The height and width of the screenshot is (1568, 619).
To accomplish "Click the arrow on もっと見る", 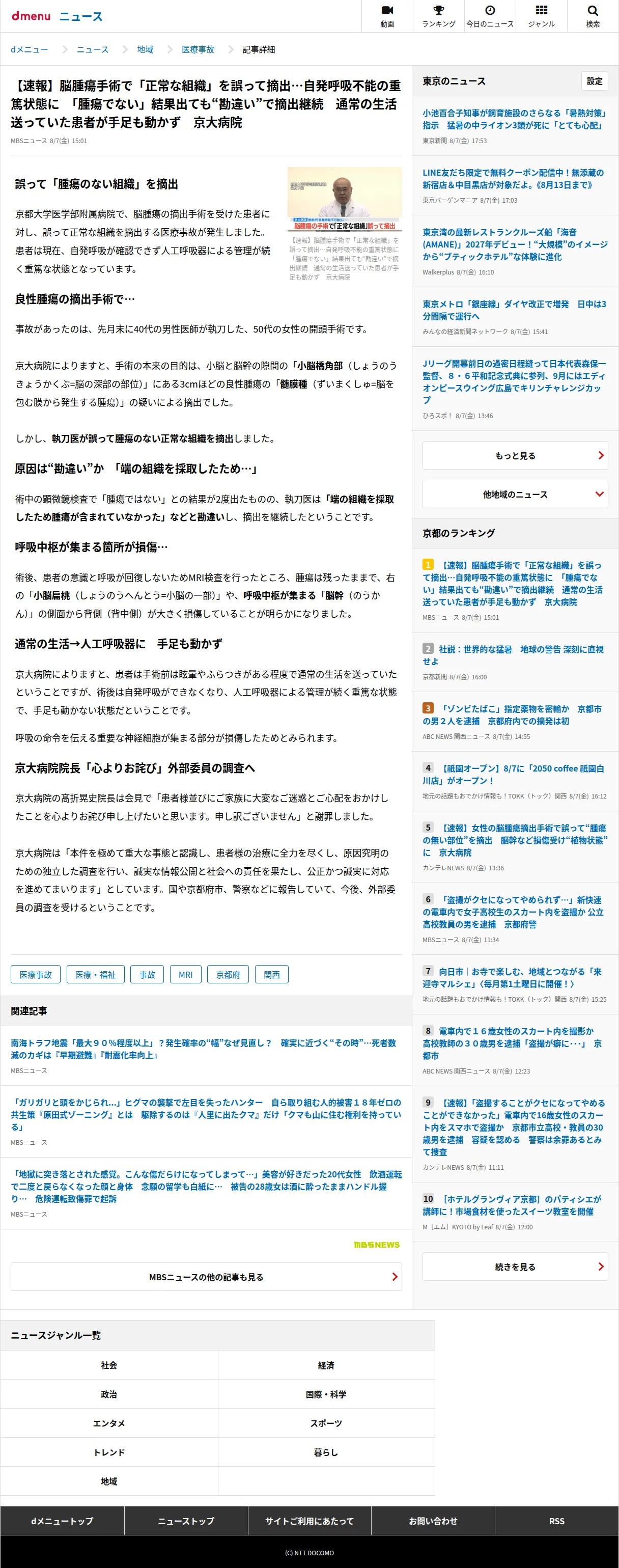I will pyautogui.click(x=601, y=455).
